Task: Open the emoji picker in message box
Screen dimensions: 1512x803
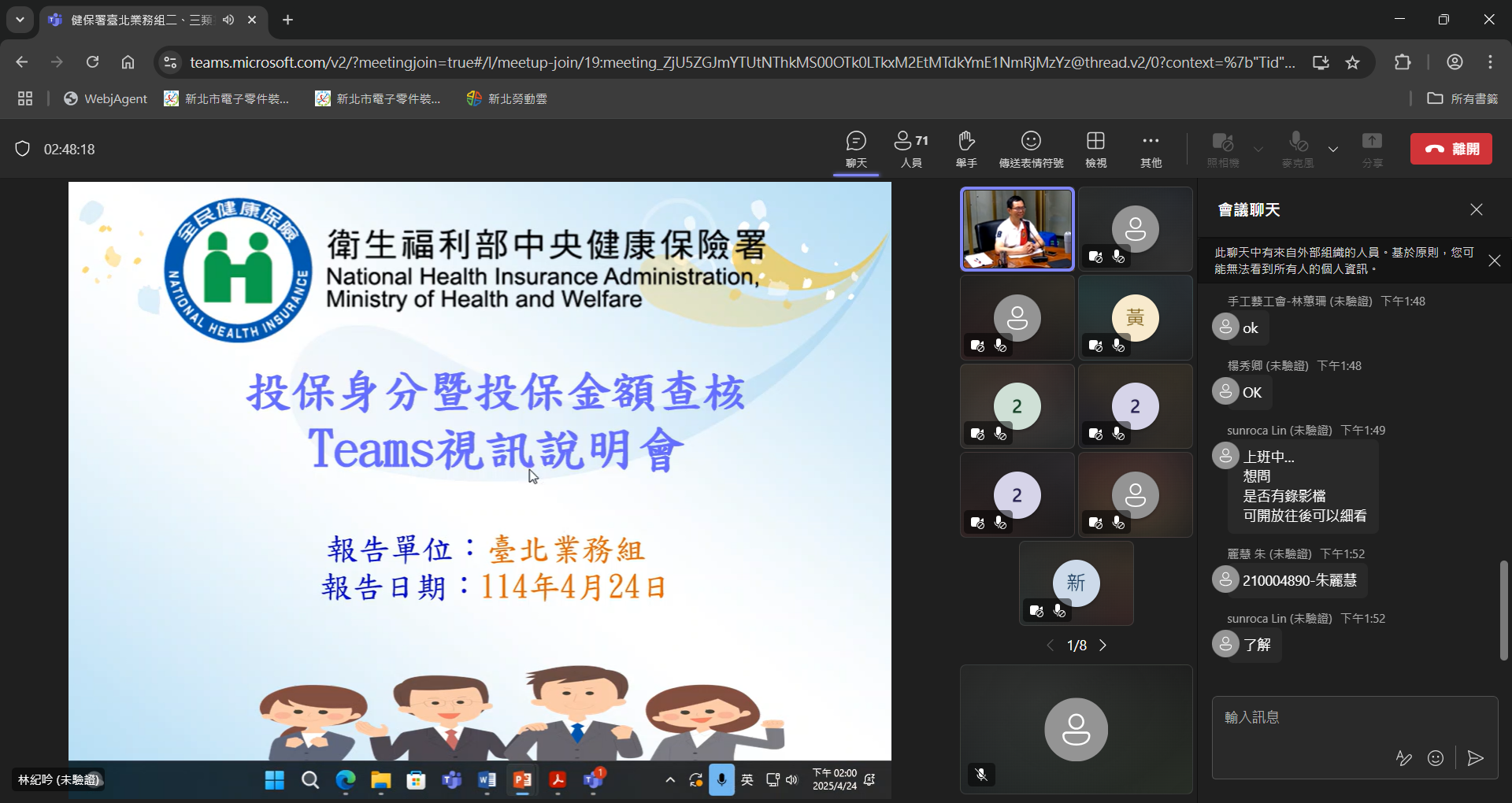Action: (x=1436, y=758)
